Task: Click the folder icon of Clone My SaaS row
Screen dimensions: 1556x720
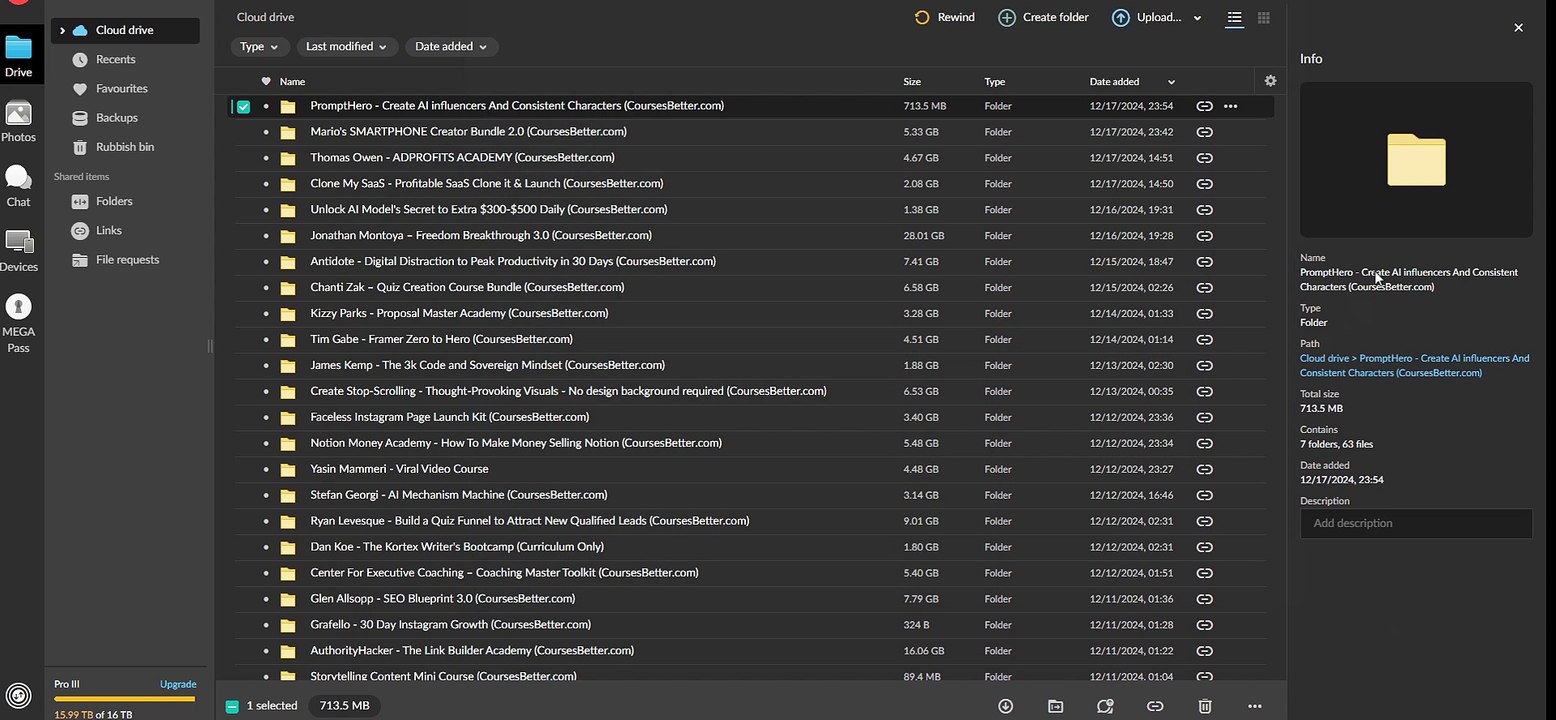Action: [x=288, y=184]
